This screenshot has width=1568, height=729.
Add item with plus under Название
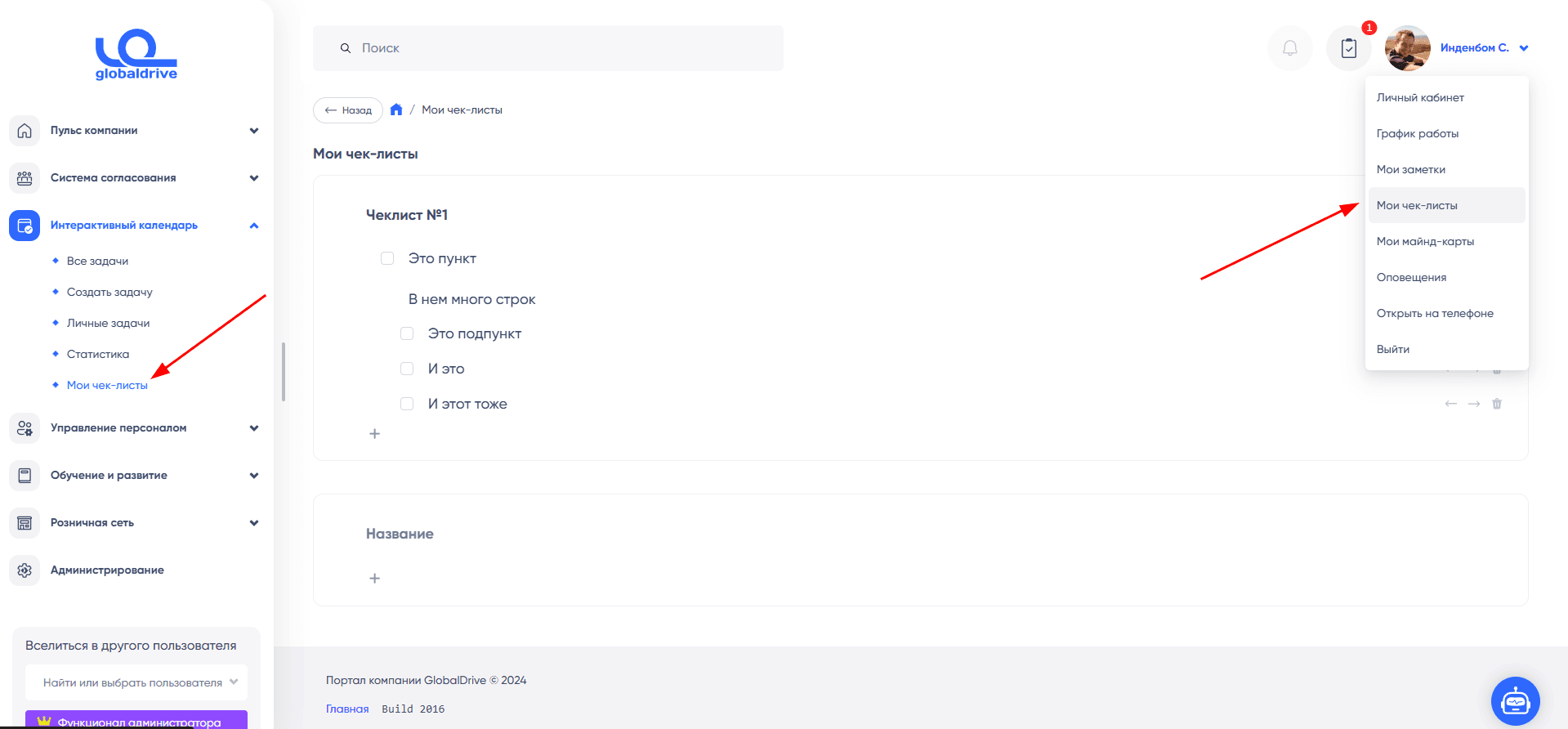click(374, 579)
